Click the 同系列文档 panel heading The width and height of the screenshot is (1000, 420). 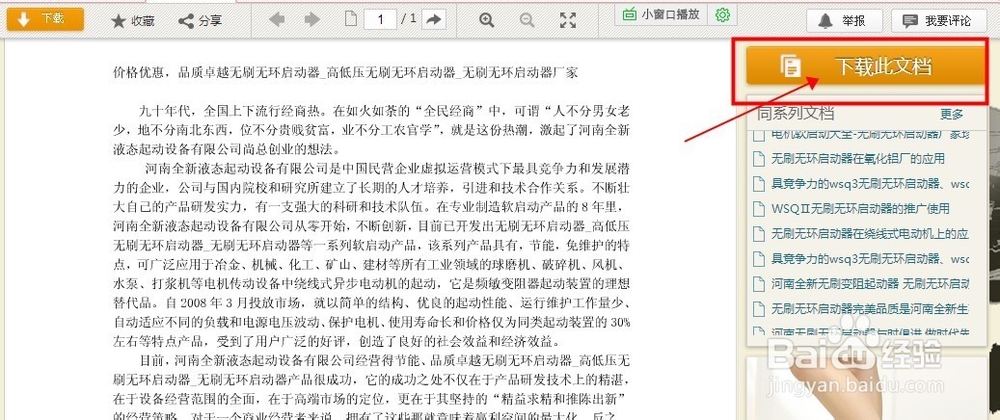point(795,113)
